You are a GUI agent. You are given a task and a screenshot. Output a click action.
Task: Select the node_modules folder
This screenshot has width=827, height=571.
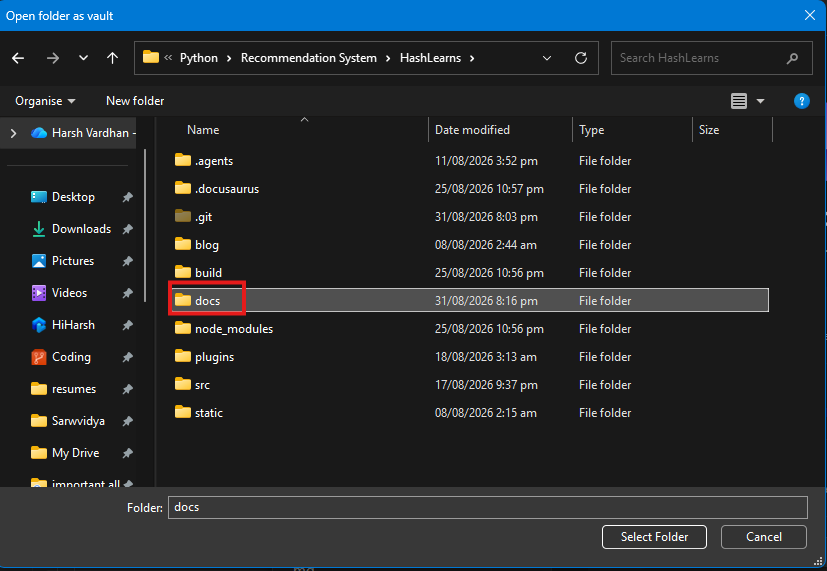[223, 328]
